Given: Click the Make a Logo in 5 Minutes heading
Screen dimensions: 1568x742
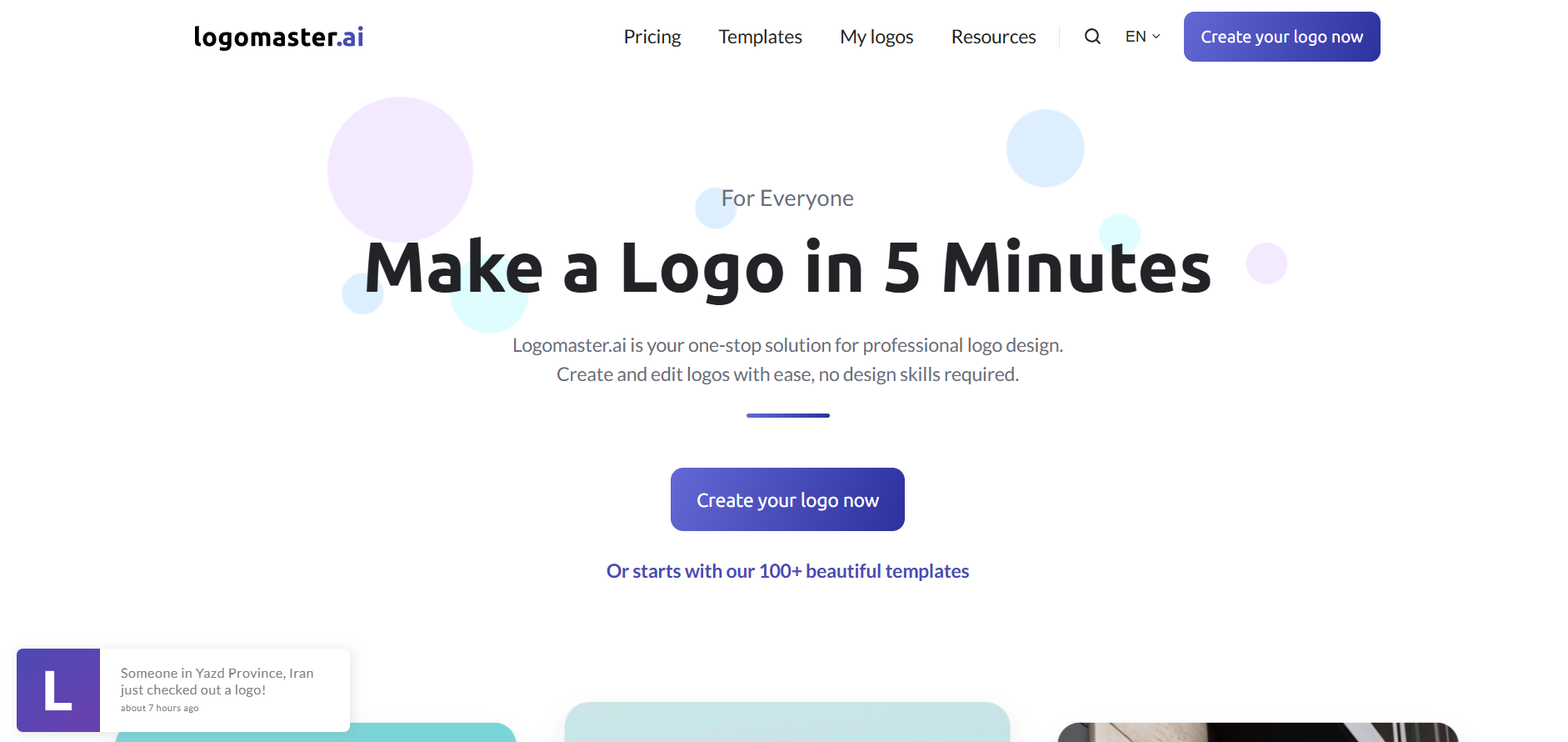Looking at the screenshot, I should pyautogui.click(x=787, y=268).
